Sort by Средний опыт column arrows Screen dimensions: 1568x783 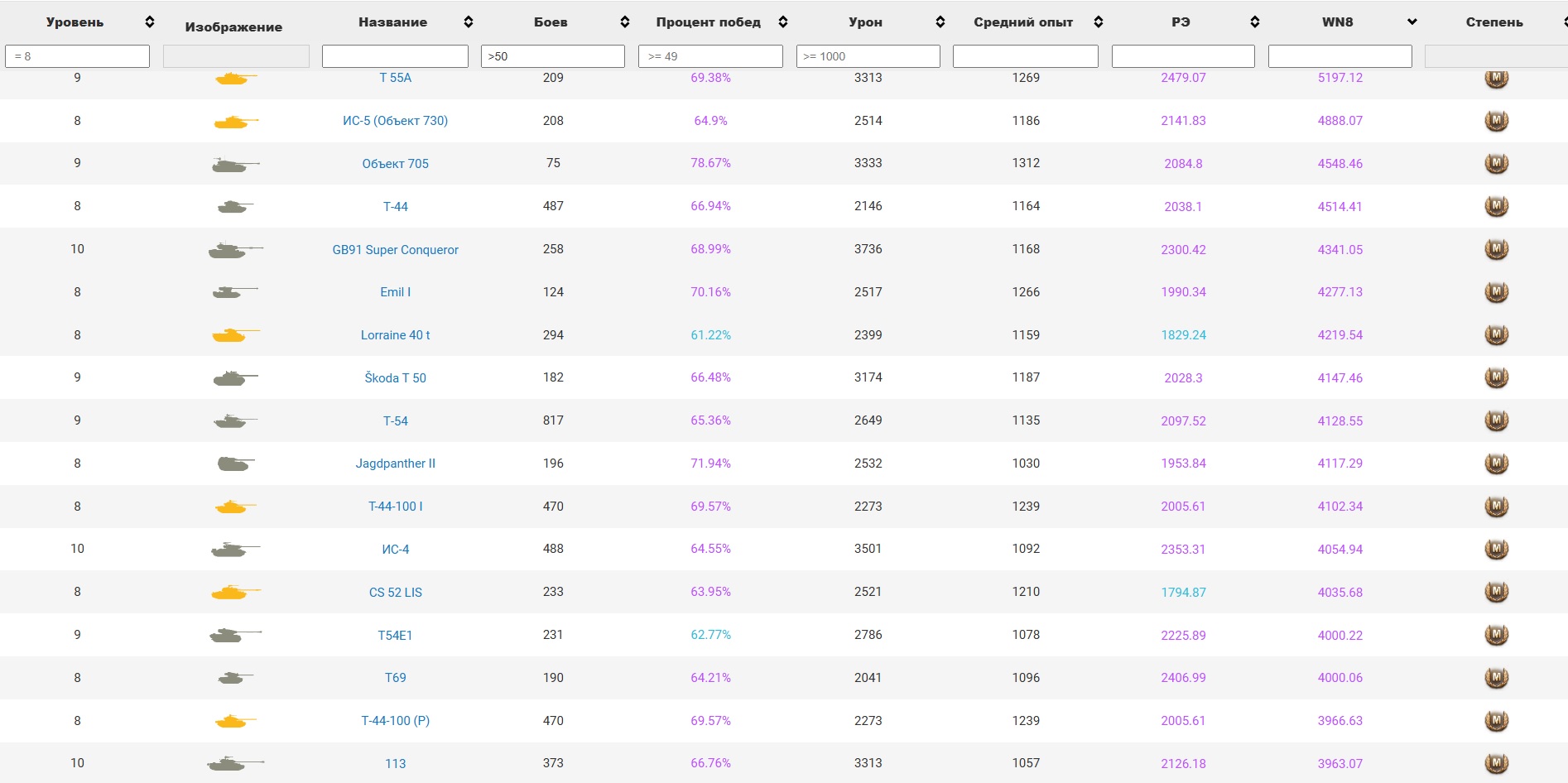1099,22
